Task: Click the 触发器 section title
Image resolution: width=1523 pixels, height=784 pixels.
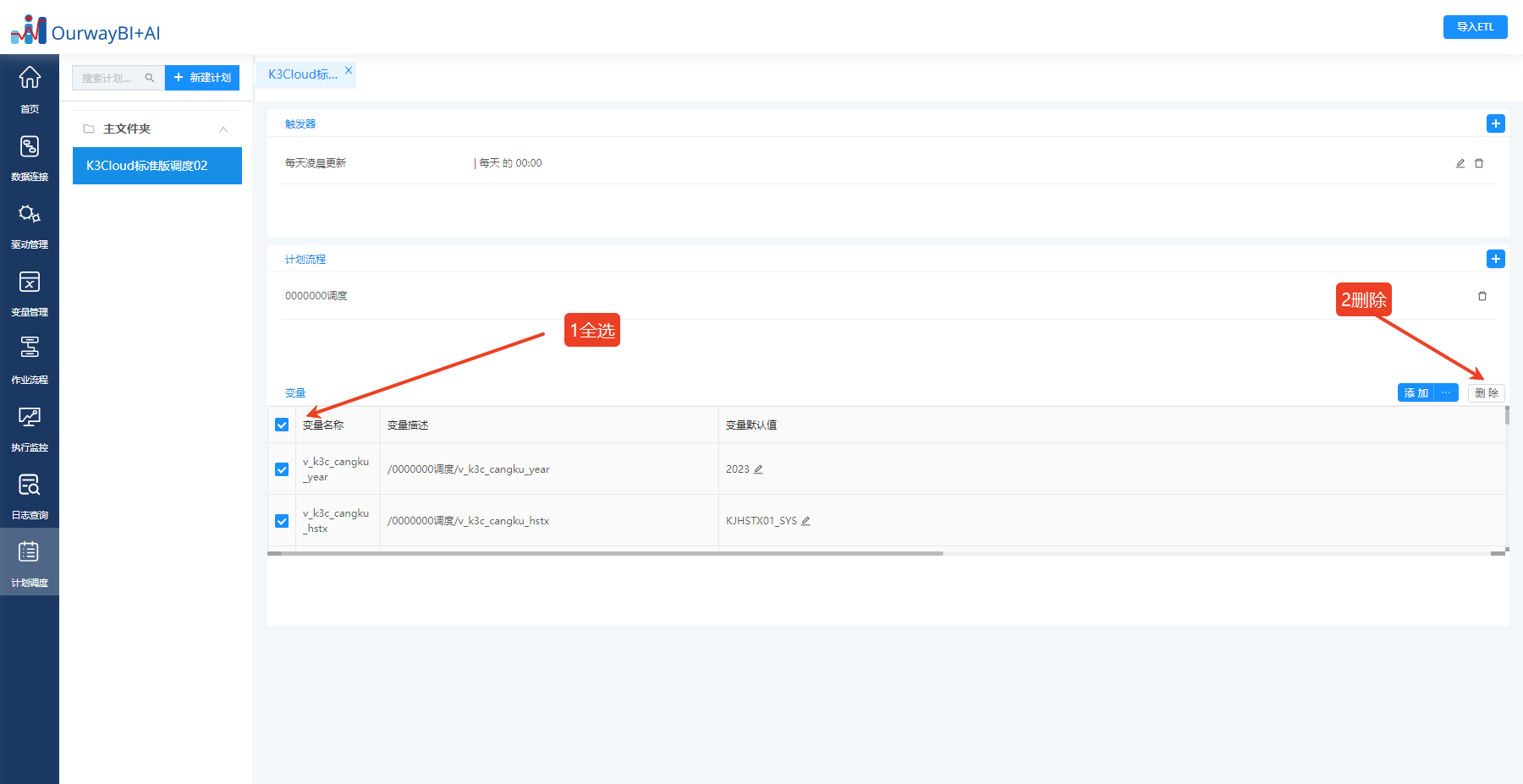Action: tap(300, 124)
